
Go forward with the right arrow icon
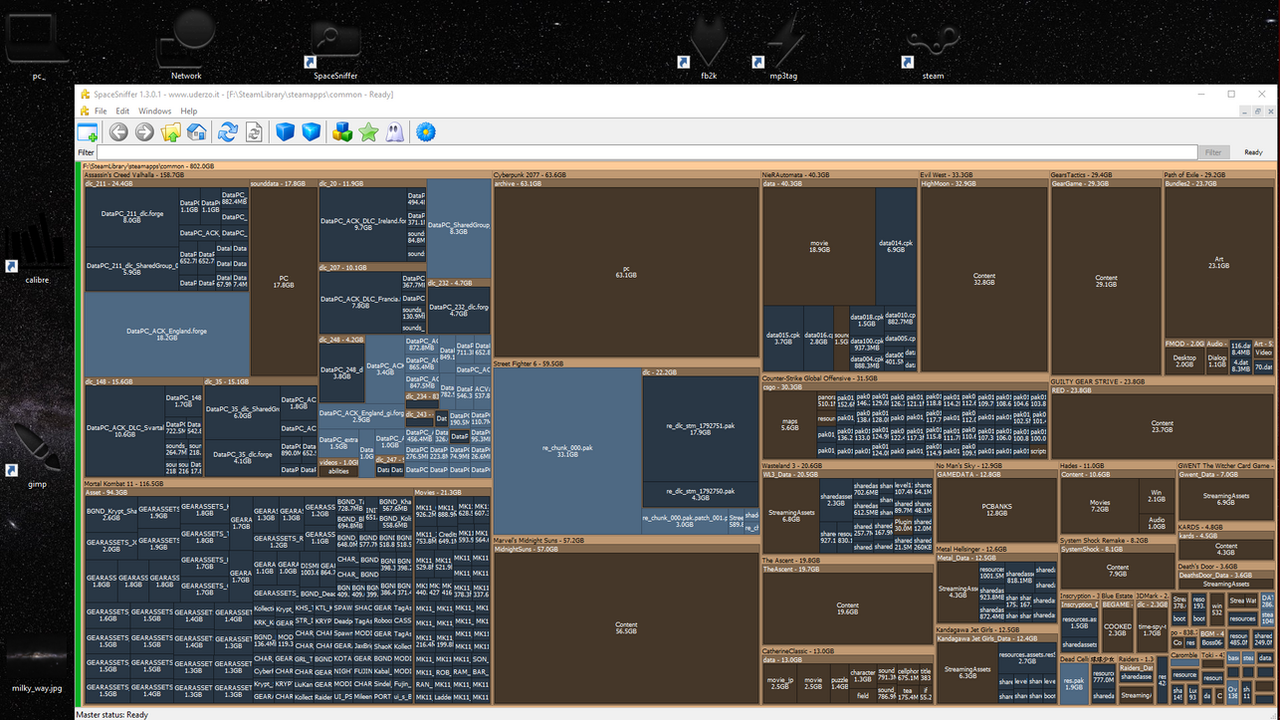coord(145,131)
